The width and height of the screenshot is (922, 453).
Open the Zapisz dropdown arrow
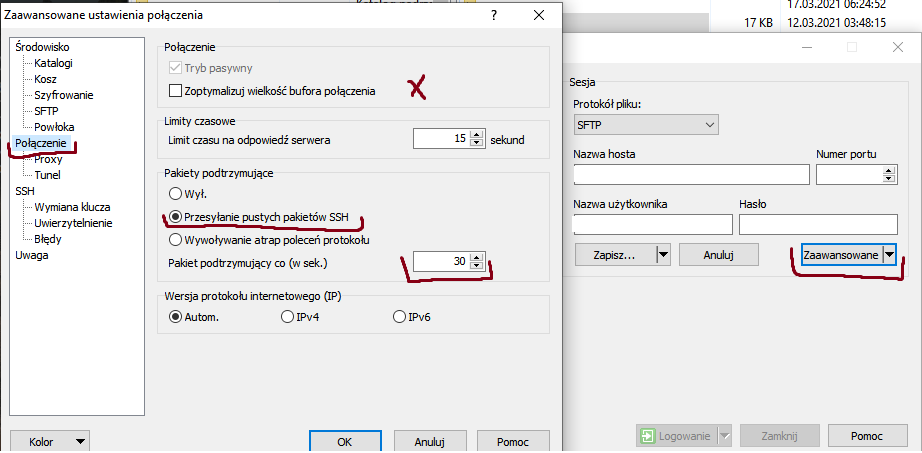[661, 255]
